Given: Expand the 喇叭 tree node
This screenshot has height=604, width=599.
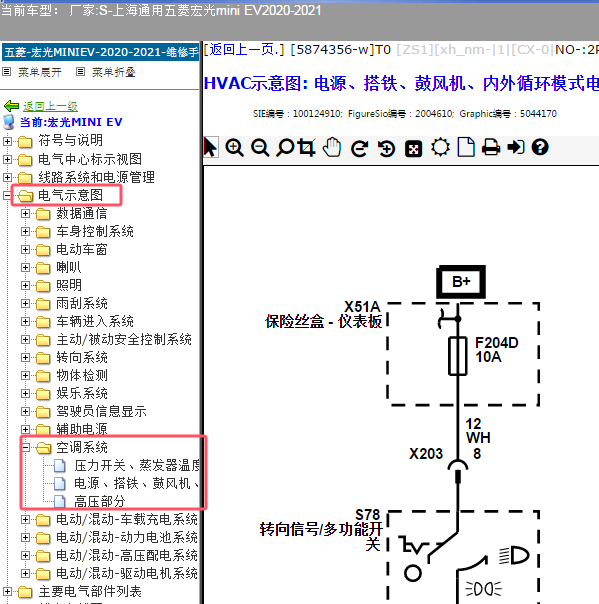Looking at the screenshot, I should [25, 267].
